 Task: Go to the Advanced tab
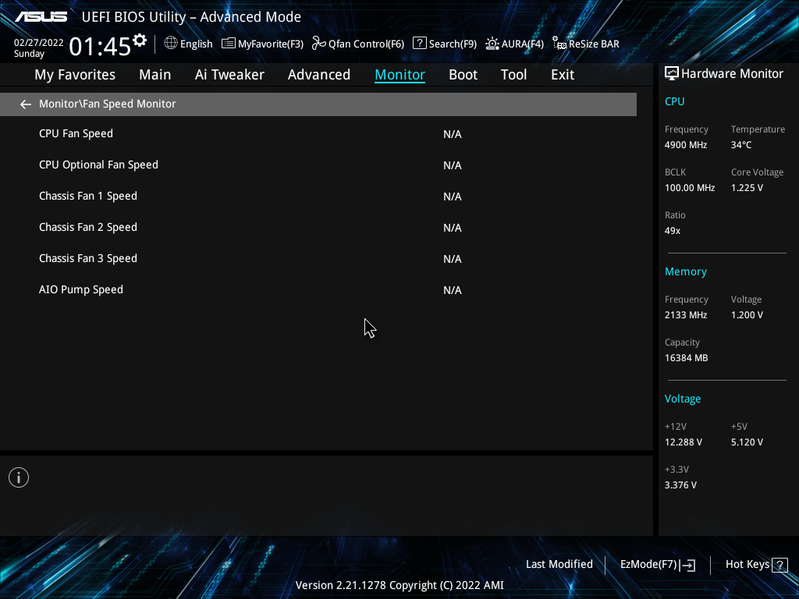(x=319, y=75)
